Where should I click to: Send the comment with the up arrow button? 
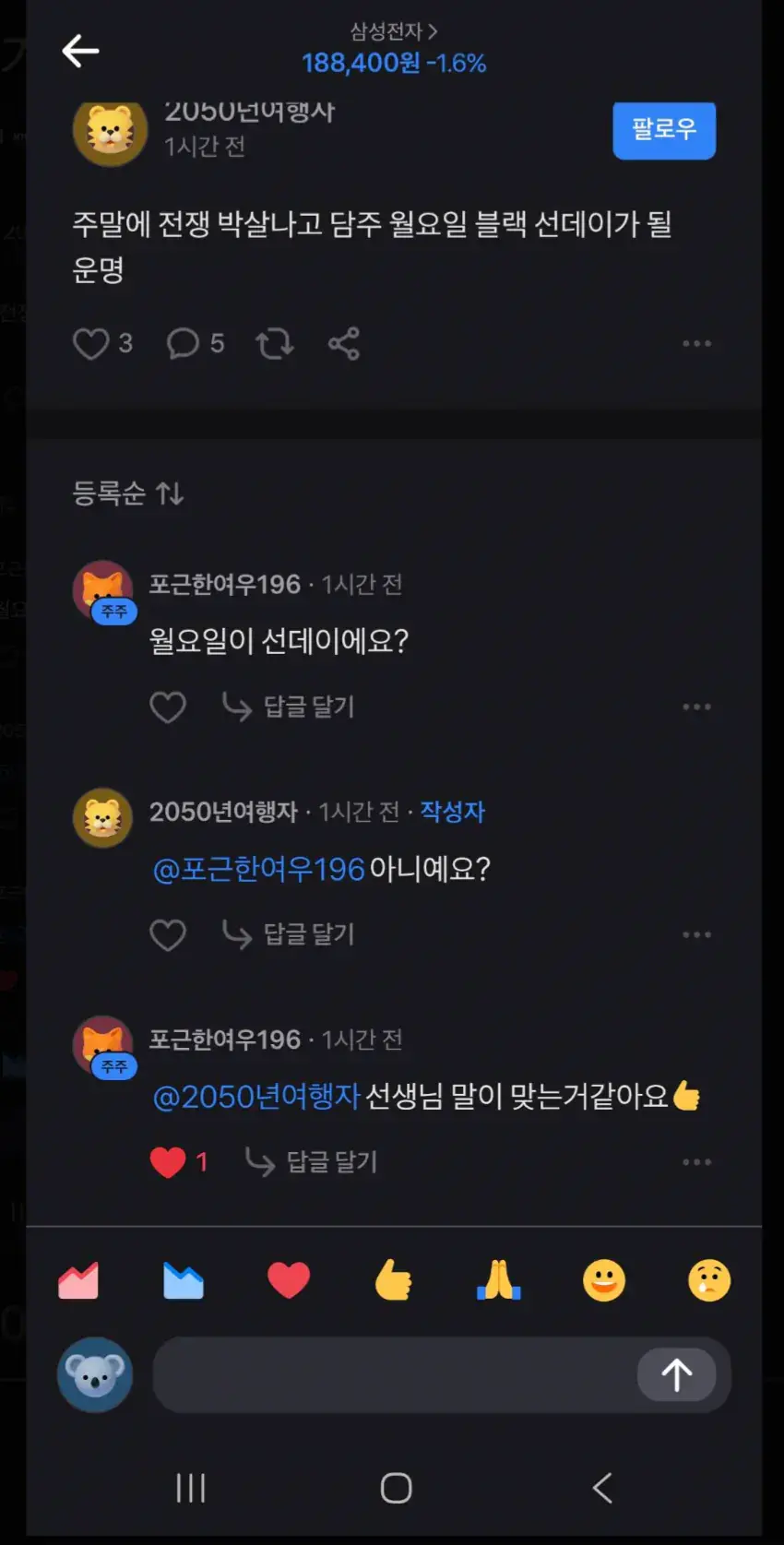677,1375
